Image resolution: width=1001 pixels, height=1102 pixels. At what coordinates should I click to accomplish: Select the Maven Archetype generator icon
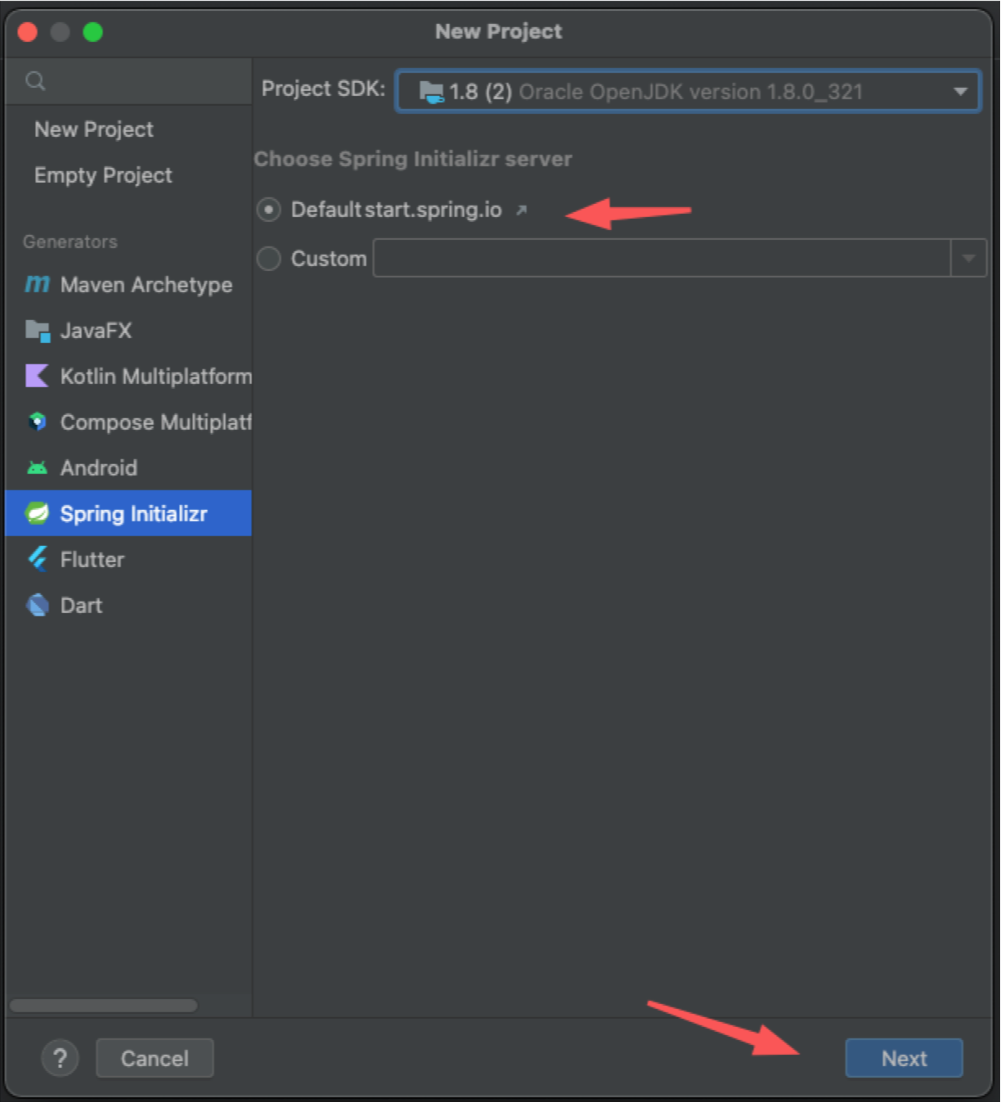point(36,285)
